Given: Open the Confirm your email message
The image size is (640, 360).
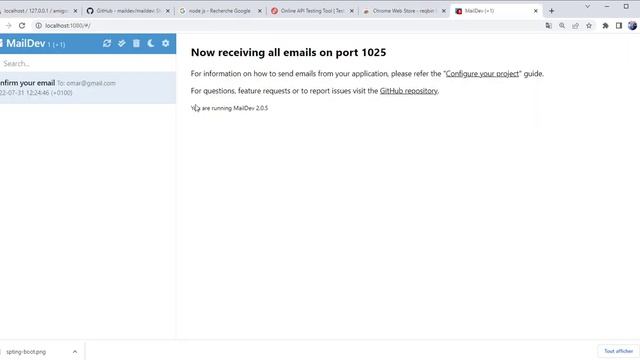Looking at the screenshot, I should (88, 88).
